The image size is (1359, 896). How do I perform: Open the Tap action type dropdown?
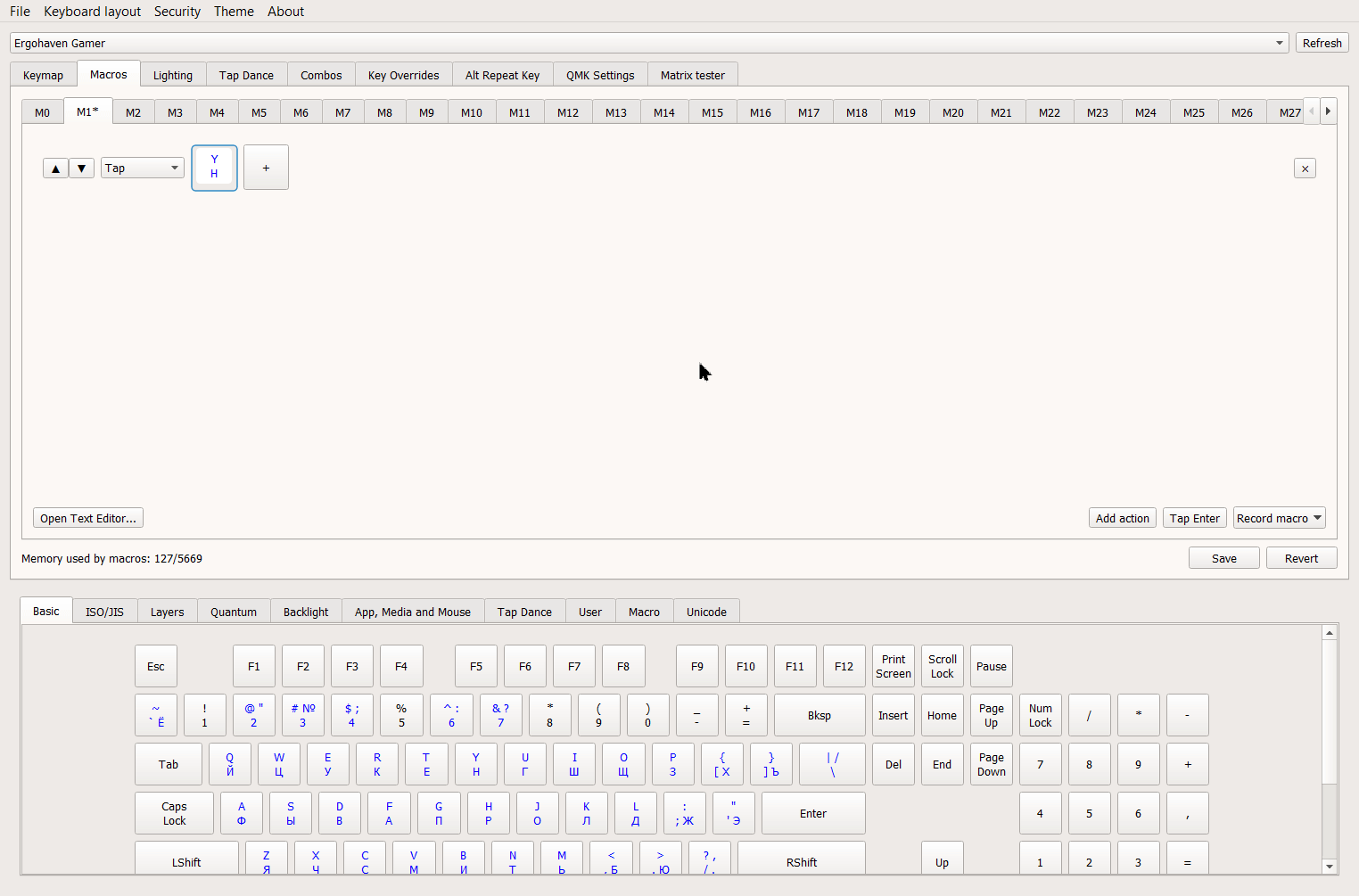(x=142, y=169)
